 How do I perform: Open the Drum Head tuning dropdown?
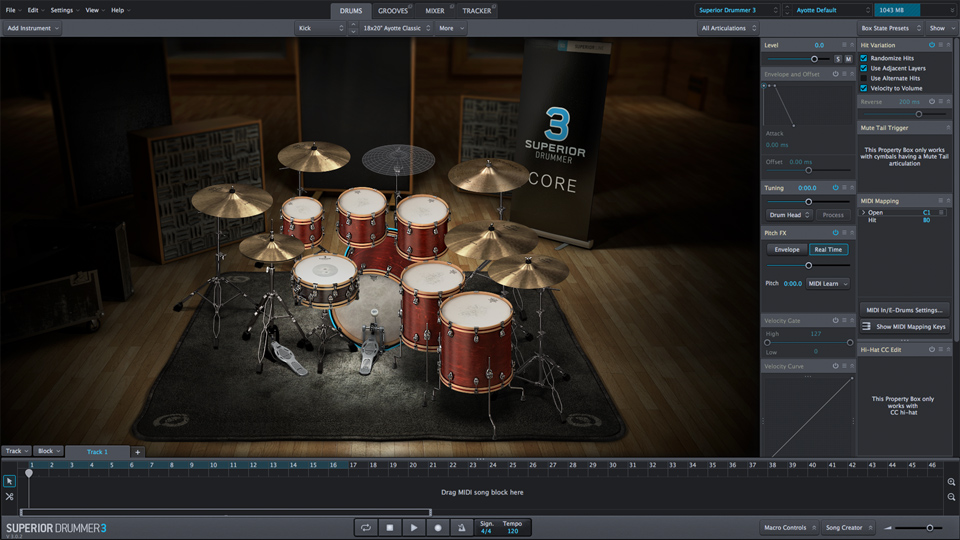pos(789,215)
